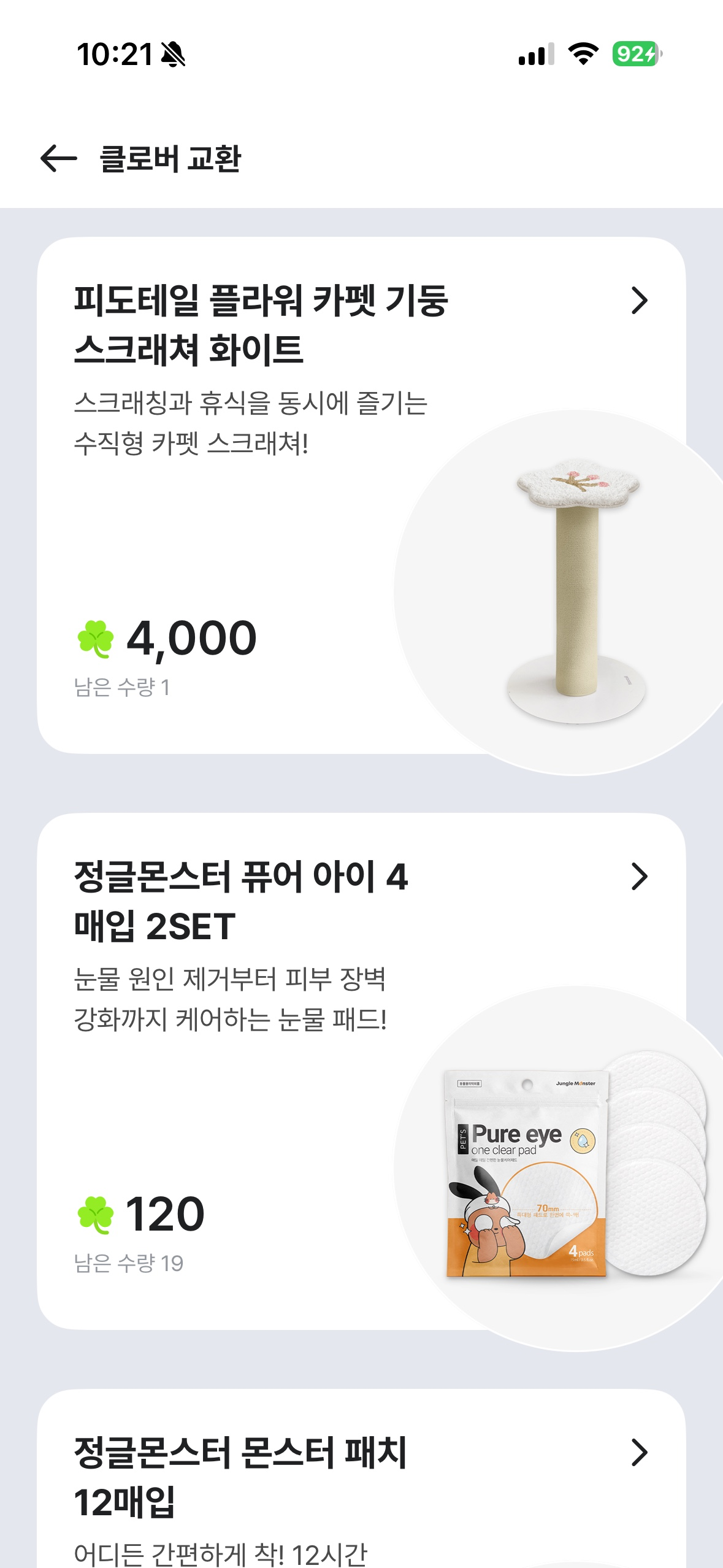Expand the 피도테일 플라워 카펫 item chevron
The height and width of the screenshot is (1568, 723).
click(x=639, y=301)
